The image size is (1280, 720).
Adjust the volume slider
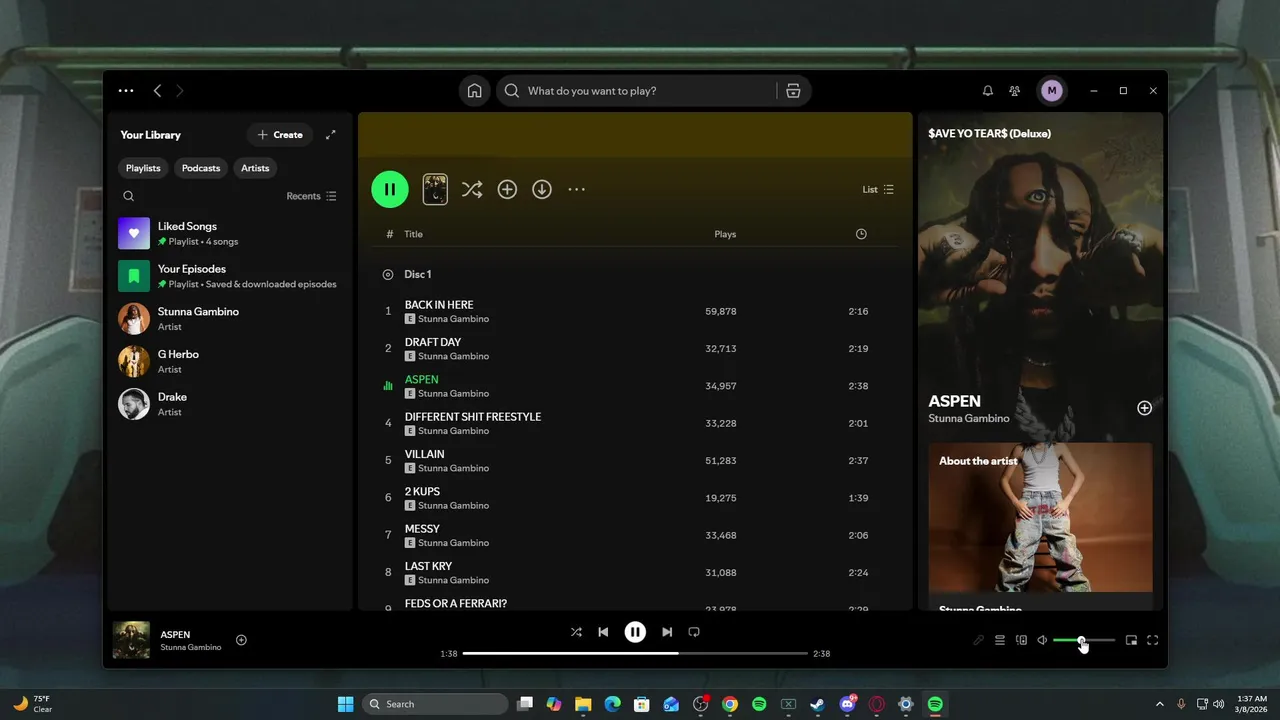click(1084, 640)
